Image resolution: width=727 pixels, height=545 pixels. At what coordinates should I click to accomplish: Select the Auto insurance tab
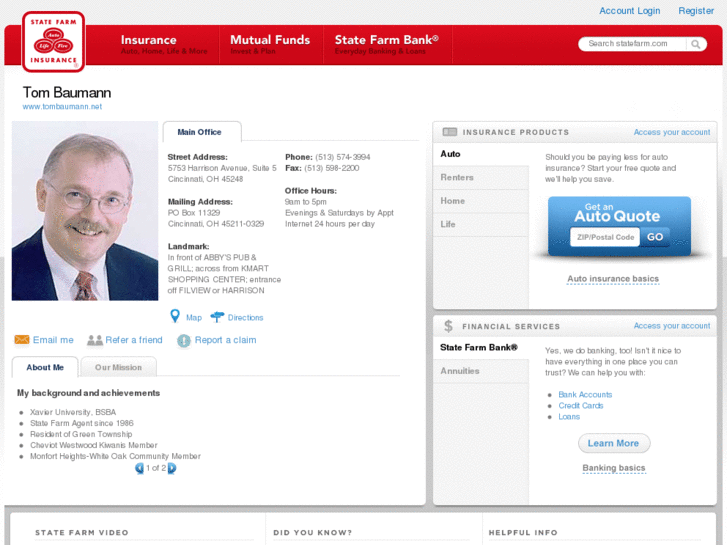481,154
